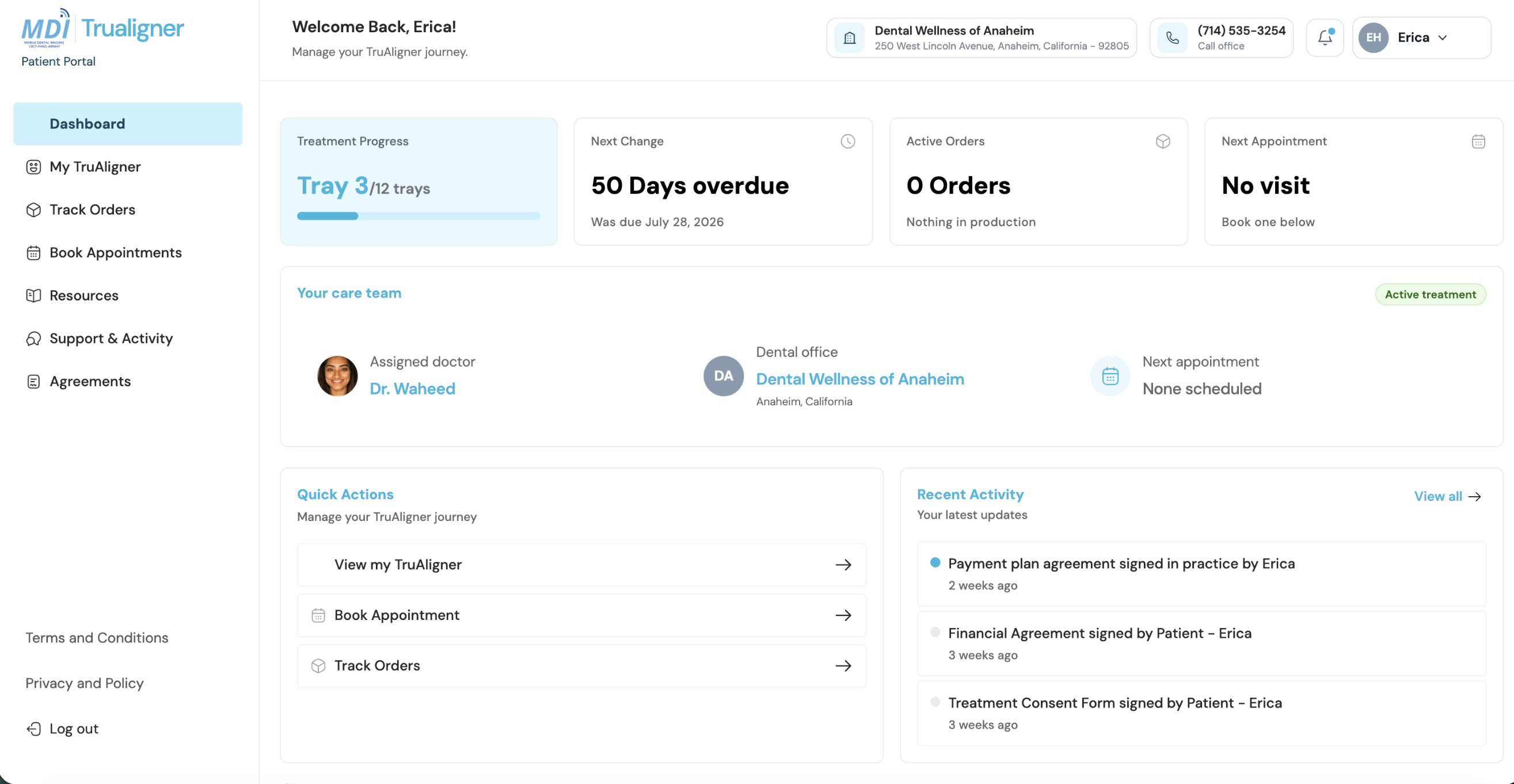Click the View all arrow icon
The image size is (1514, 784).
point(1474,497)
